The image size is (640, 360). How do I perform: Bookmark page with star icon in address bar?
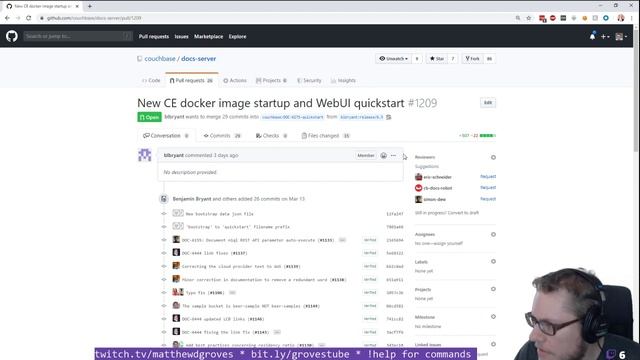(x=529, y=18)
